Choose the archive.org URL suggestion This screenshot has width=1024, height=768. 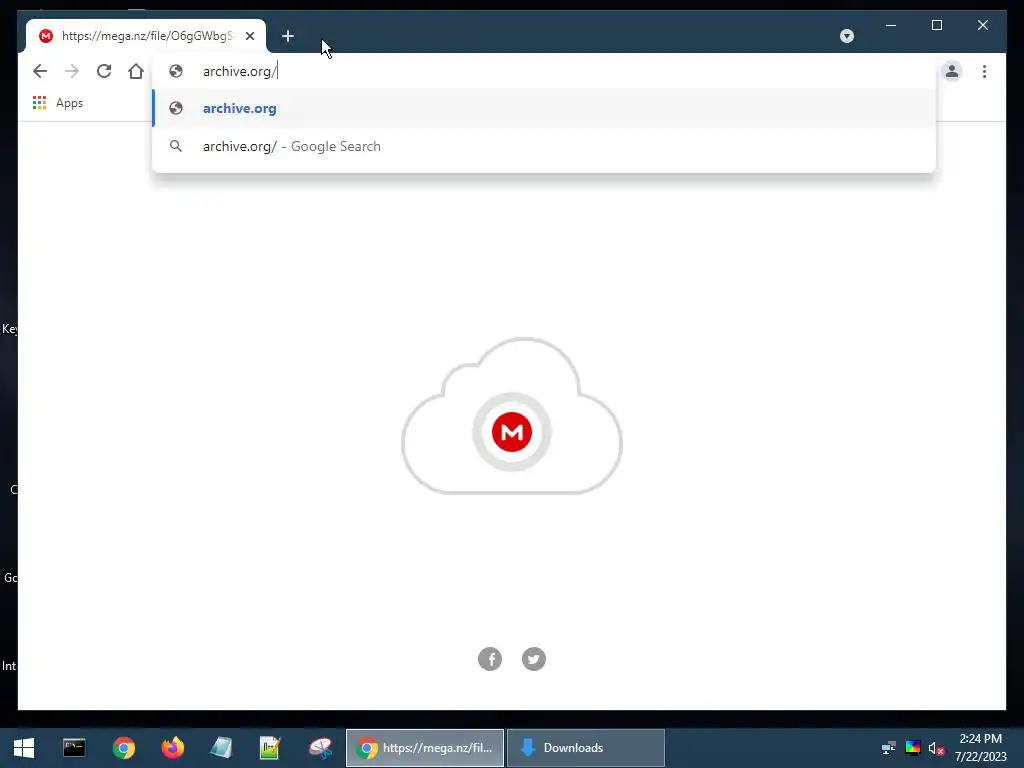544,108
